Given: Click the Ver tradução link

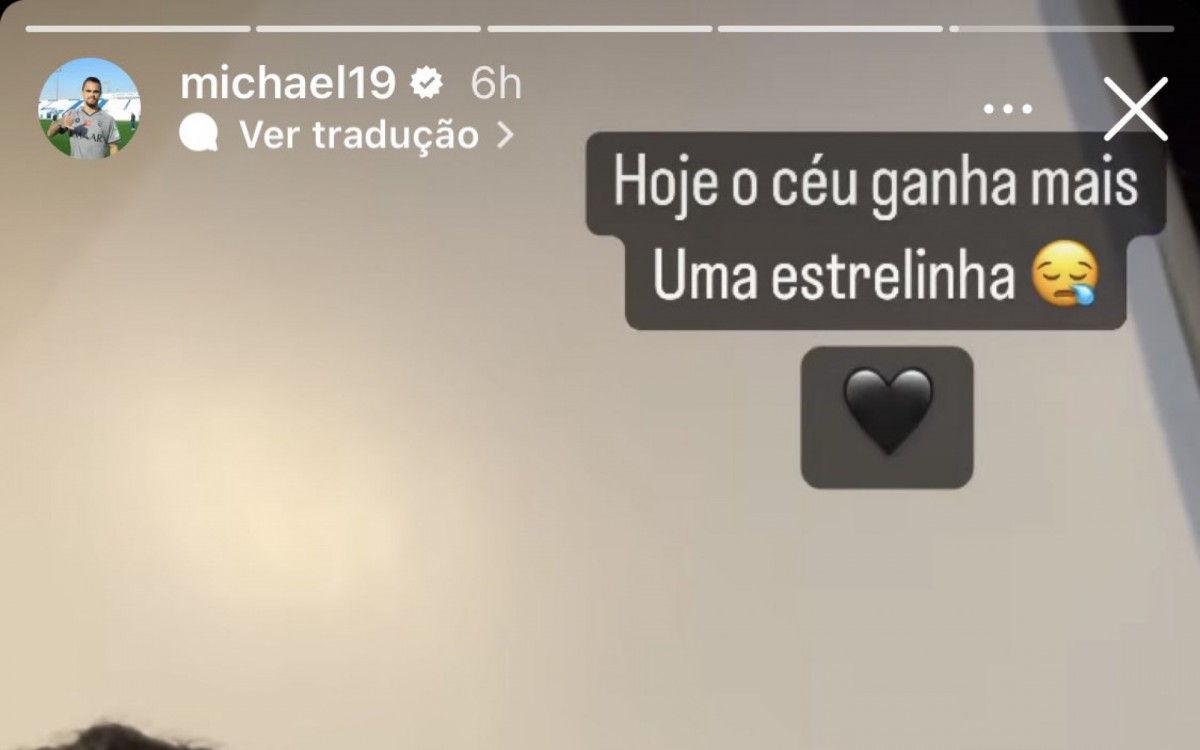Looking at the screenshot, I should coord(359,134).
